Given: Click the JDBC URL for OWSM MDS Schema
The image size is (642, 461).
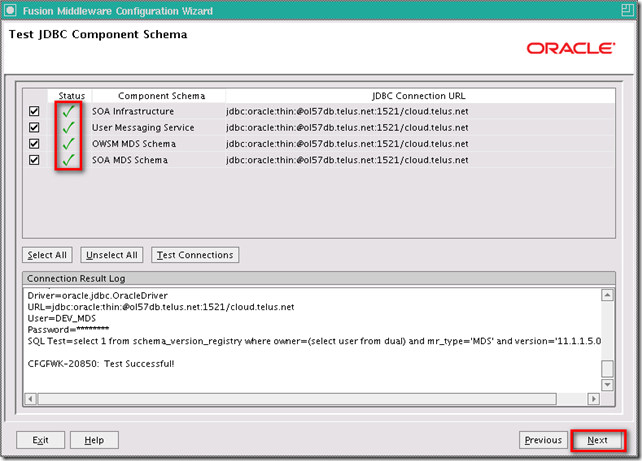Looking at the screenshot, I should click(x=347, y=144).
